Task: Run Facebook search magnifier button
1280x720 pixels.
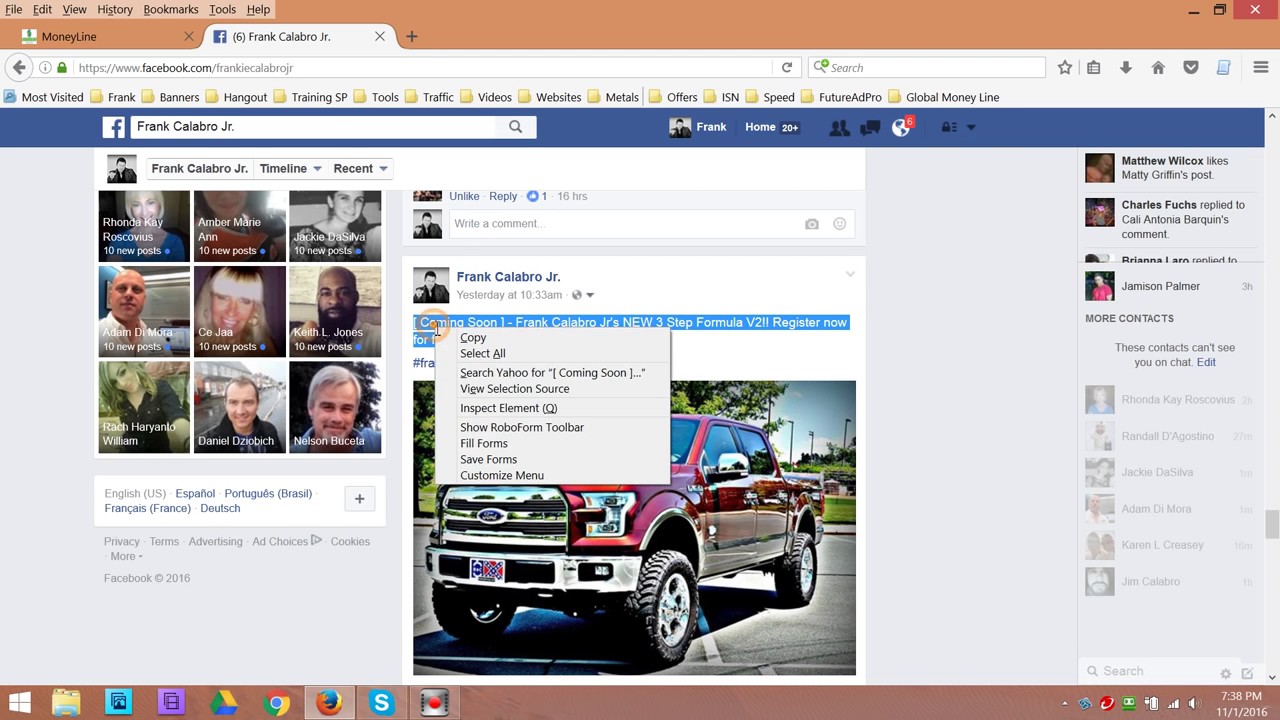Action: pos(515,127)
